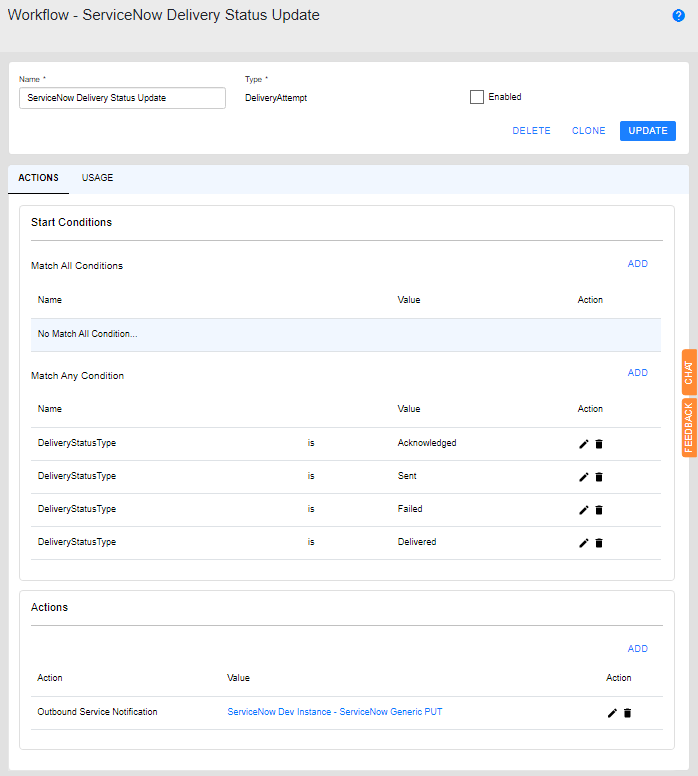
Task: Edit the Acknowledged delivery status condition
Action: coord(584,444)
